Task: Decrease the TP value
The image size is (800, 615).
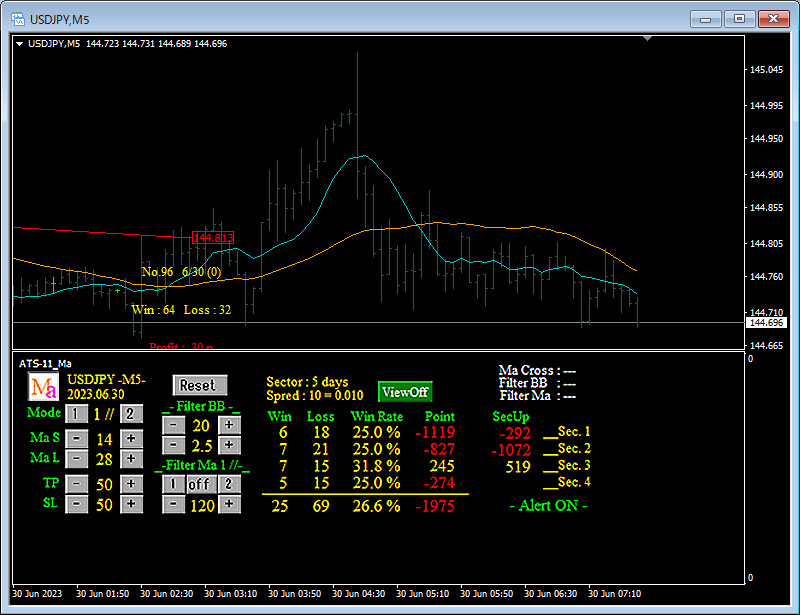Action: coord(77,484)
